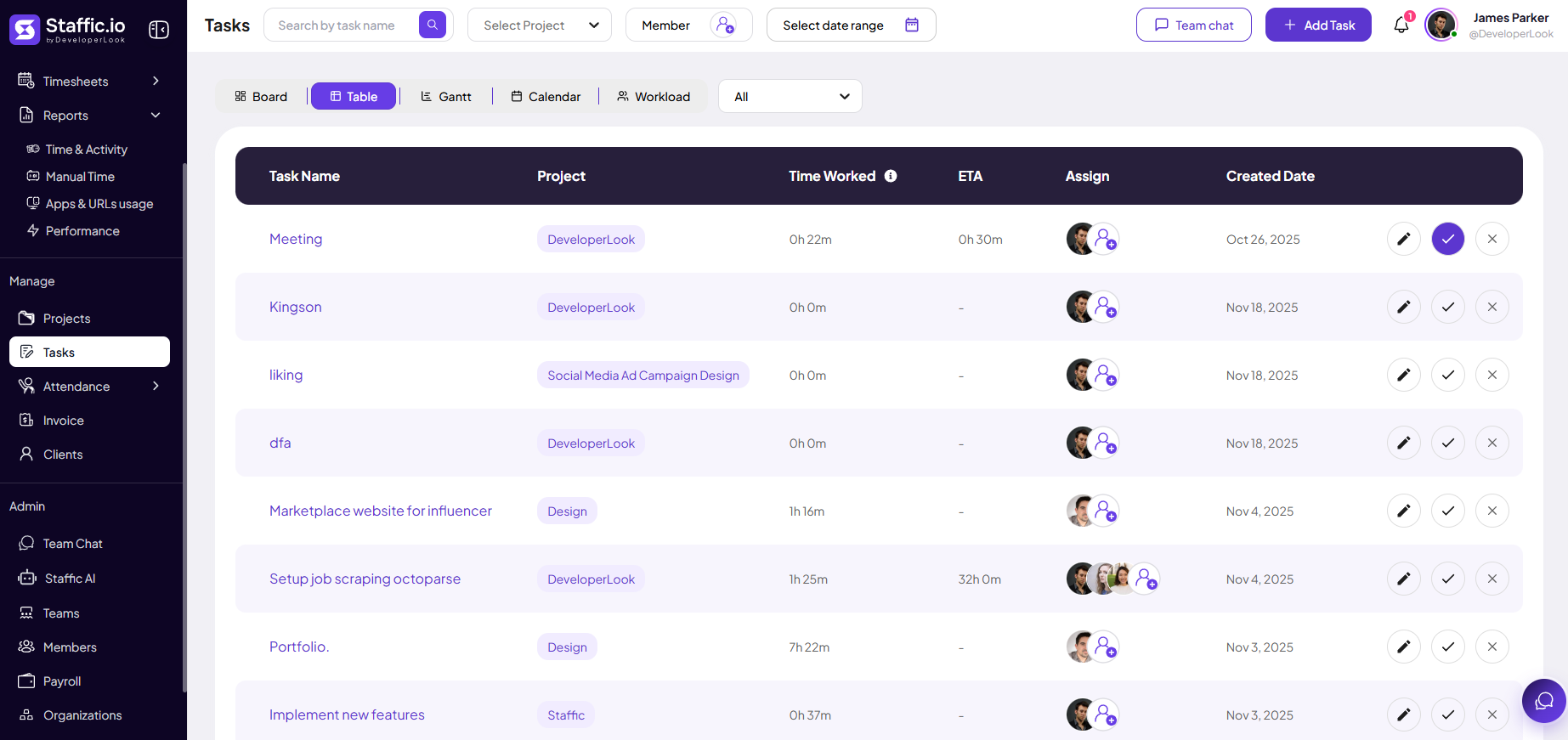Edit the Marketplace website for influencer task
The image size is (1568, 740).
pos(1404,511)
